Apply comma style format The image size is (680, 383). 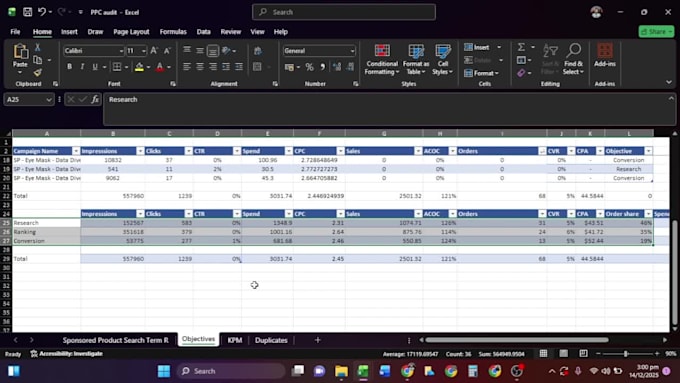(322, 67)
